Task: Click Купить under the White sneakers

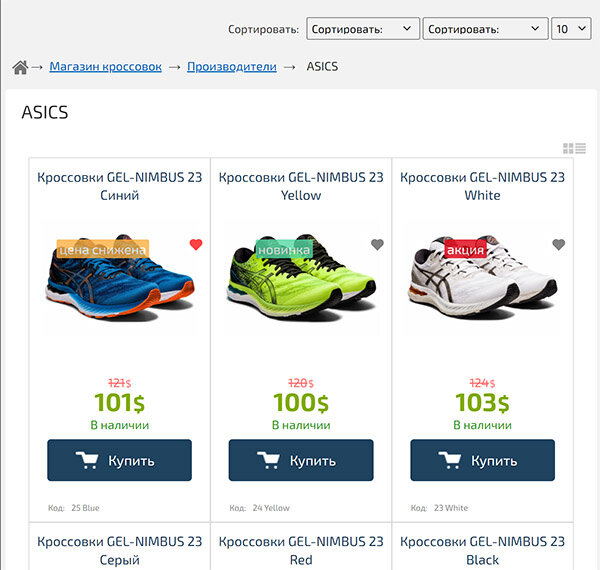Action: pyautogui.click(x=483, y=460)
